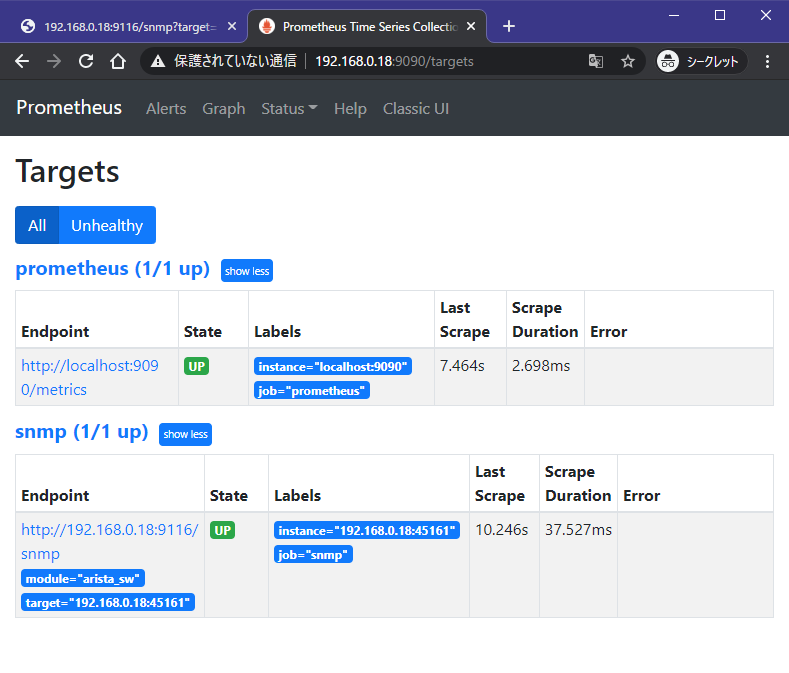This screenshot has height=673, width=789.
Task: Minimize the browser window
Action: click(674, 16)
